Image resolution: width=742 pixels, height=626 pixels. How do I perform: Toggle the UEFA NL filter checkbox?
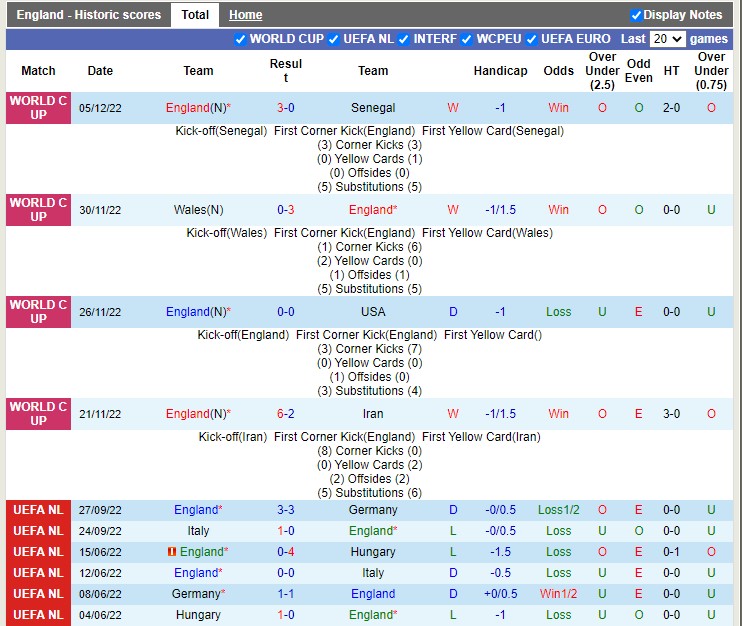(334, 39)
